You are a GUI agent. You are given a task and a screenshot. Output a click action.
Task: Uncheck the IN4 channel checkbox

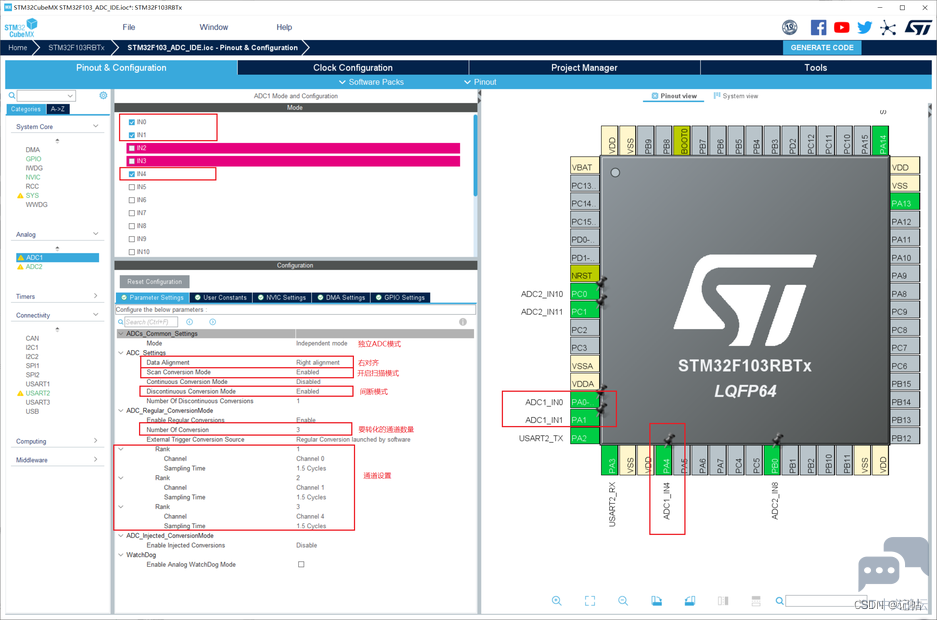(132, 174)
